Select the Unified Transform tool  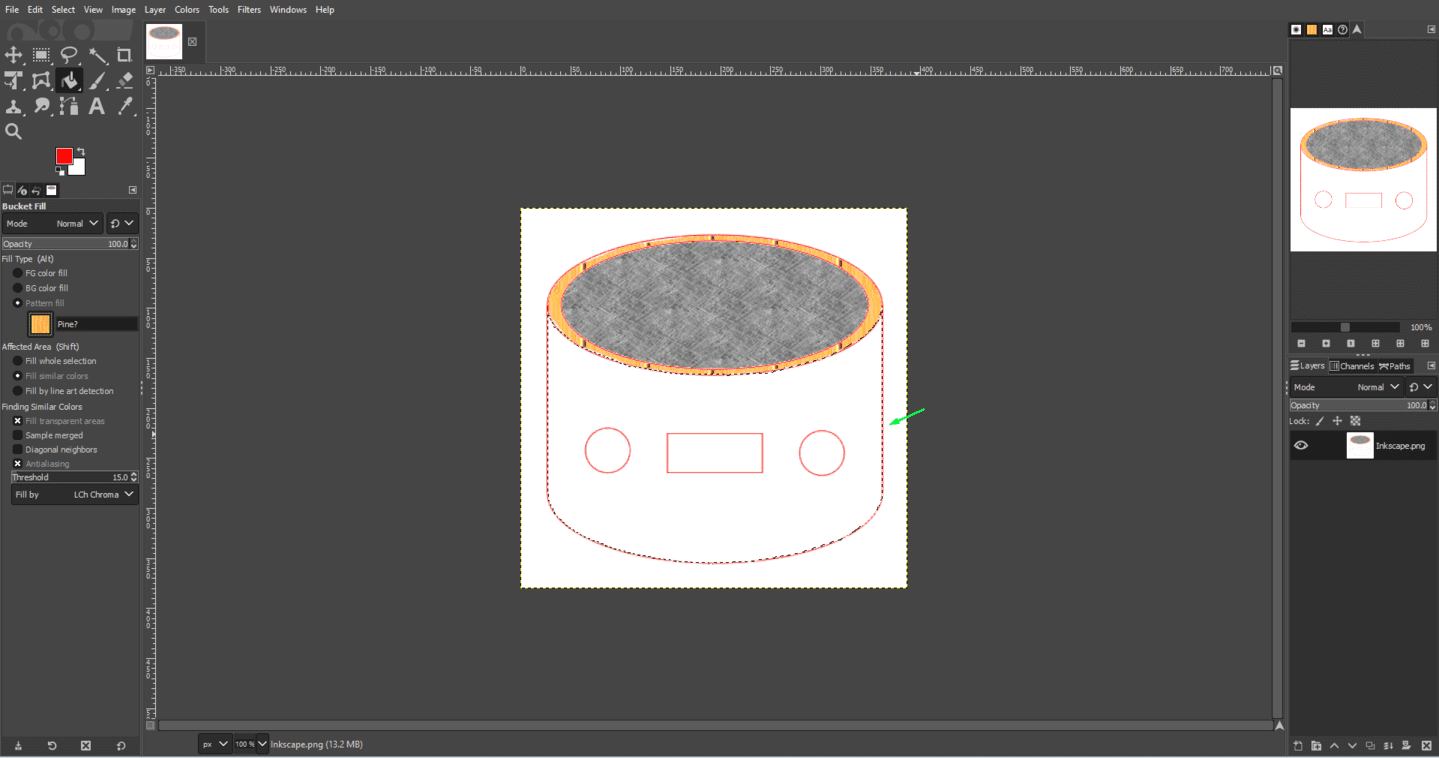pyautogui.click(x=14, y=81)
